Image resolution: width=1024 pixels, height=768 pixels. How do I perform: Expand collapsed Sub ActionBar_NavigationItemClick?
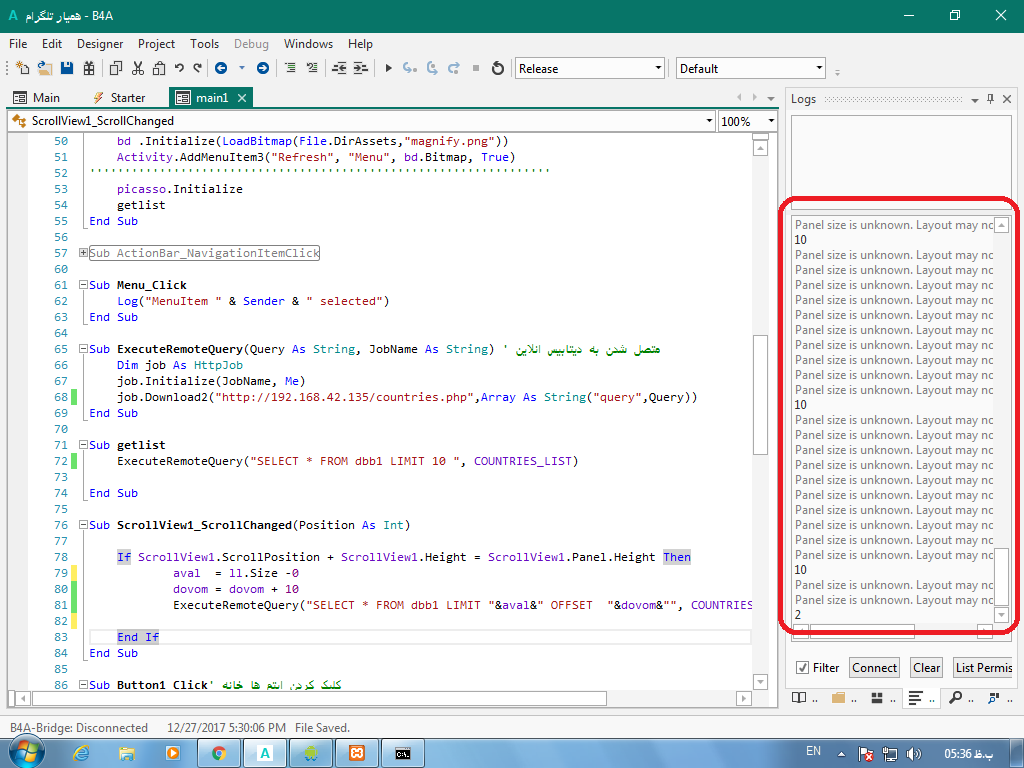coord(83,254)
